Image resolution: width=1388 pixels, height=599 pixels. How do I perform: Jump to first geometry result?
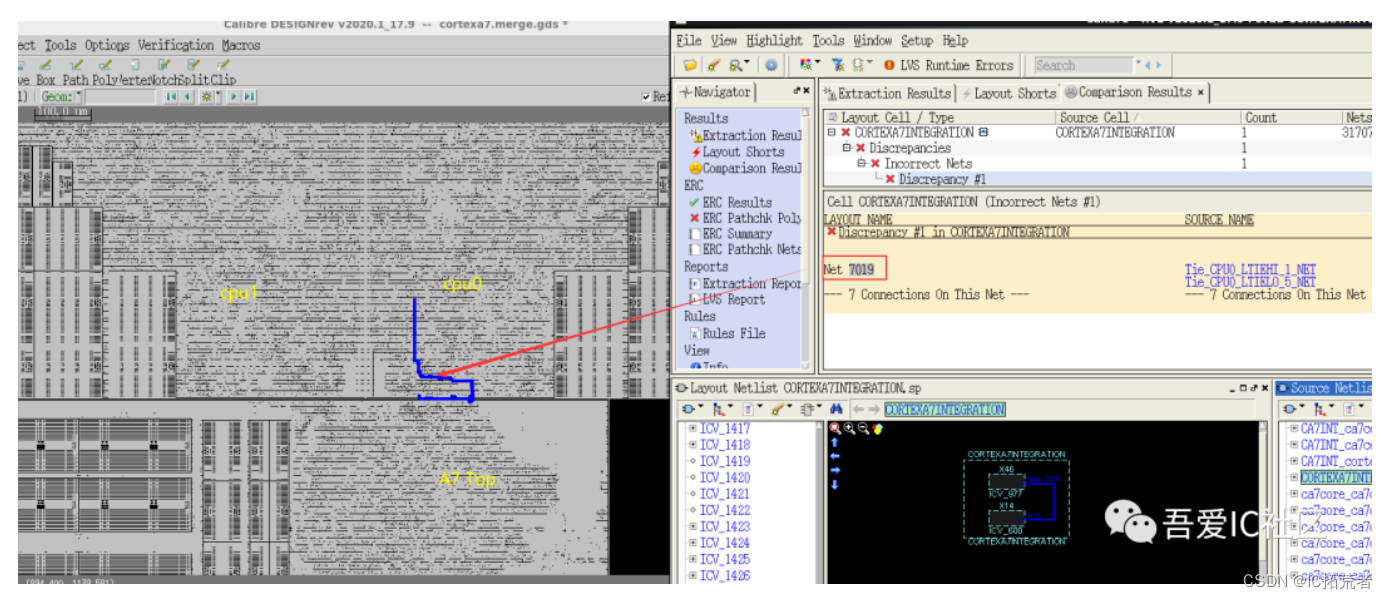click(171, 97)
